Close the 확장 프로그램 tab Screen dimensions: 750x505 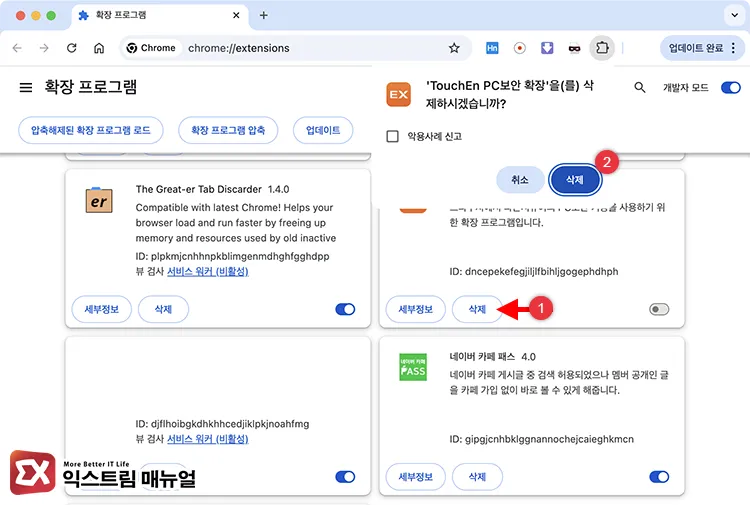pyautogui.click(x=236, y=15)
